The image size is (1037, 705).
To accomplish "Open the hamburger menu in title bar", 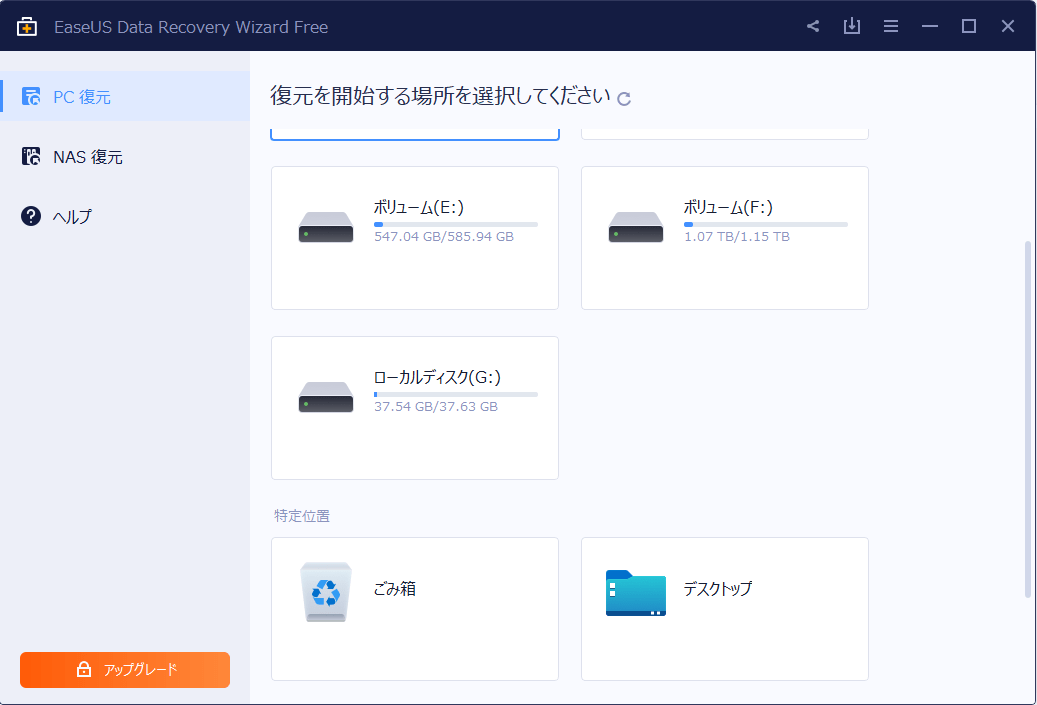I will point(891,26).
